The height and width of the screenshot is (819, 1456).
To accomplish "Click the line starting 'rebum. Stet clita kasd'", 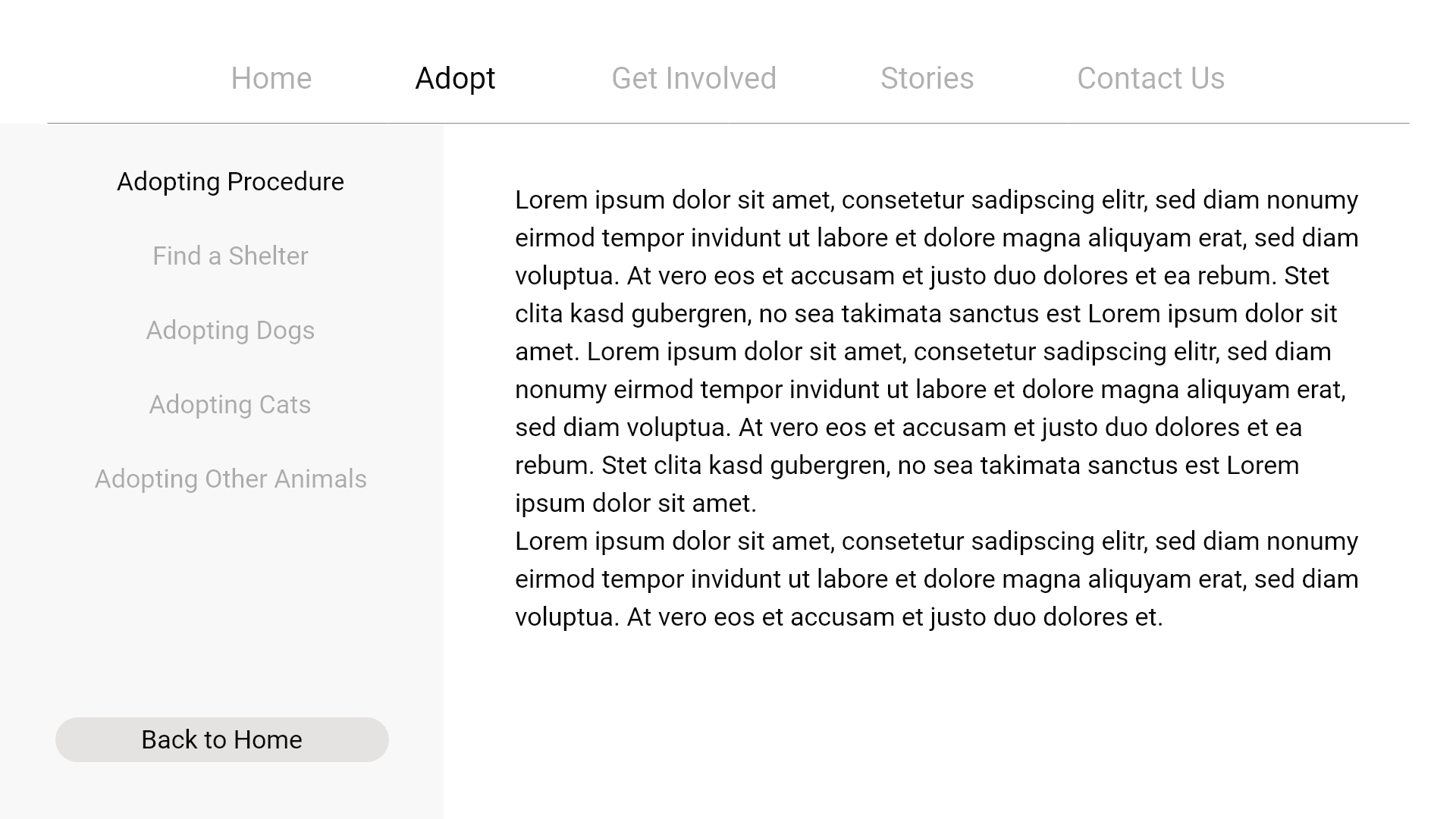I will 907,466.
